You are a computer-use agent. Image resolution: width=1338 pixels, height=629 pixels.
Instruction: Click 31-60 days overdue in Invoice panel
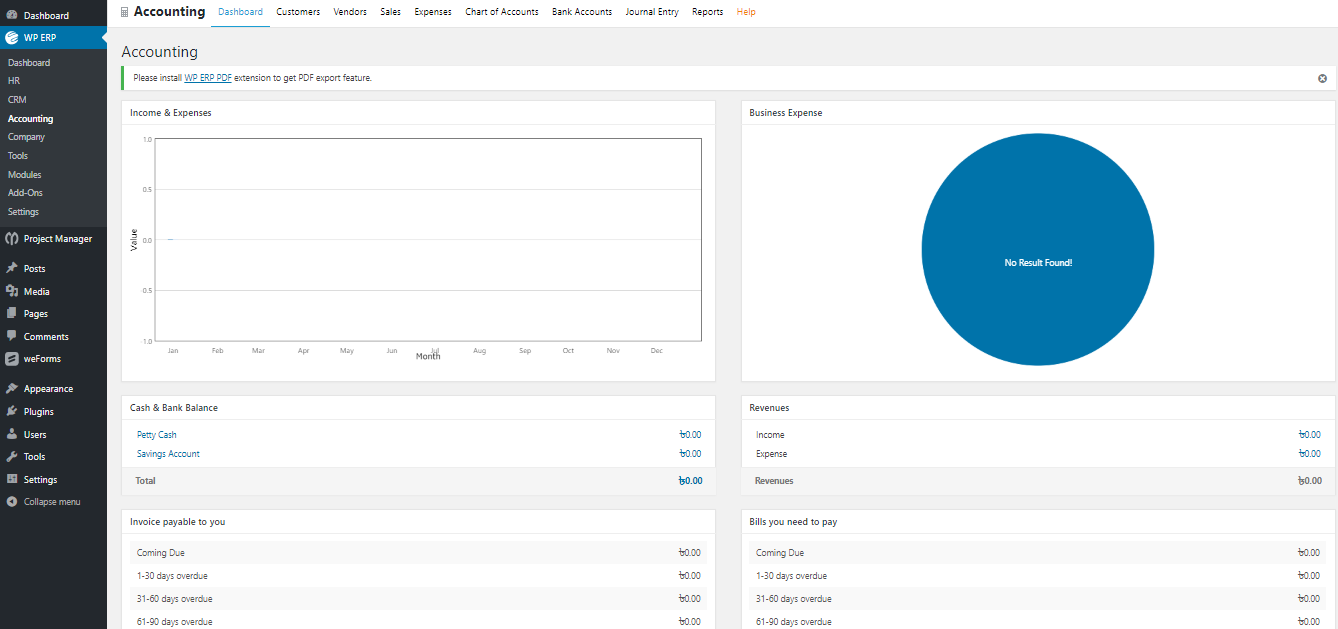(174, 599)
